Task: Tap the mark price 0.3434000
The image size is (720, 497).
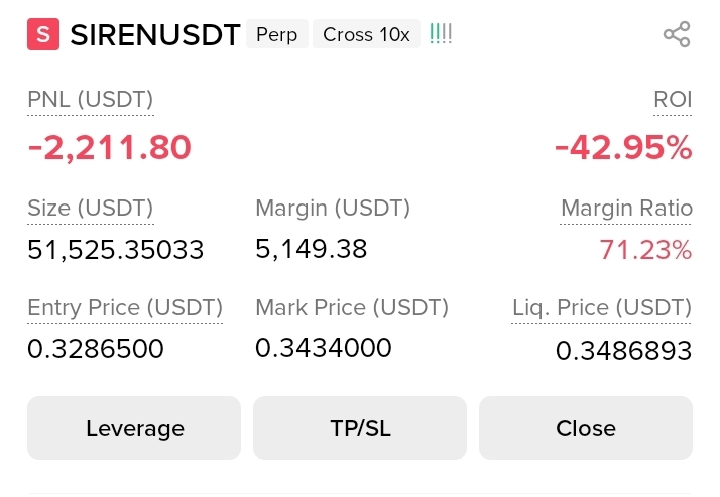Action: [x=323, y=348]
